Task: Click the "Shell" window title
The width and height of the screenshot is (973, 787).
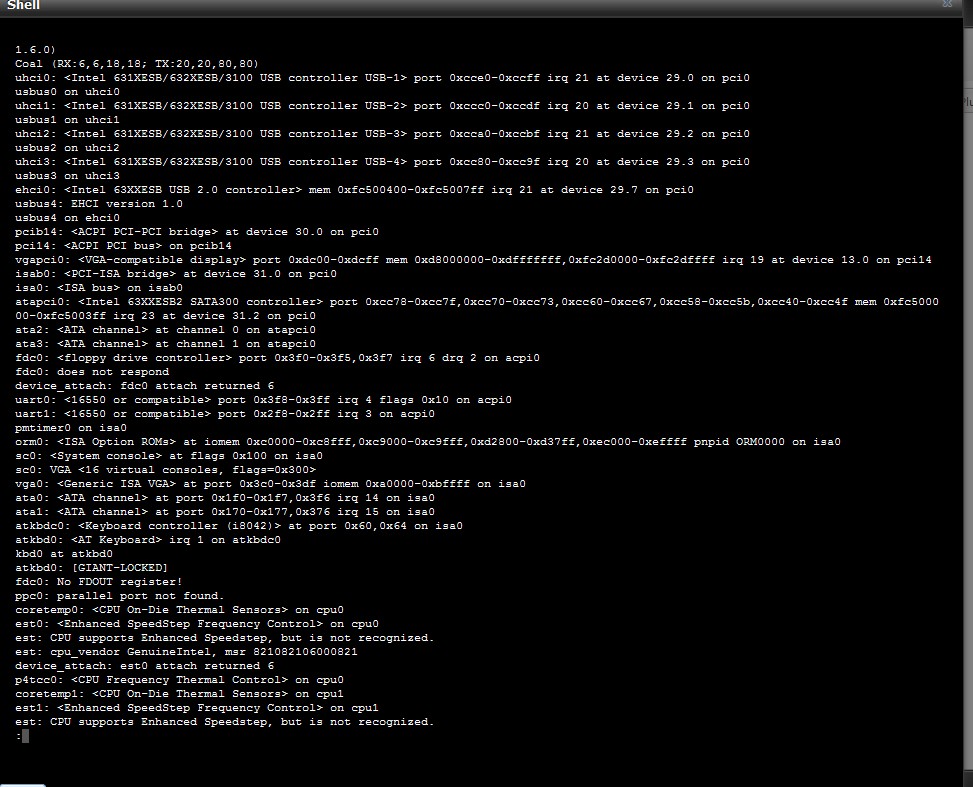Action: (x=24, y=5)
